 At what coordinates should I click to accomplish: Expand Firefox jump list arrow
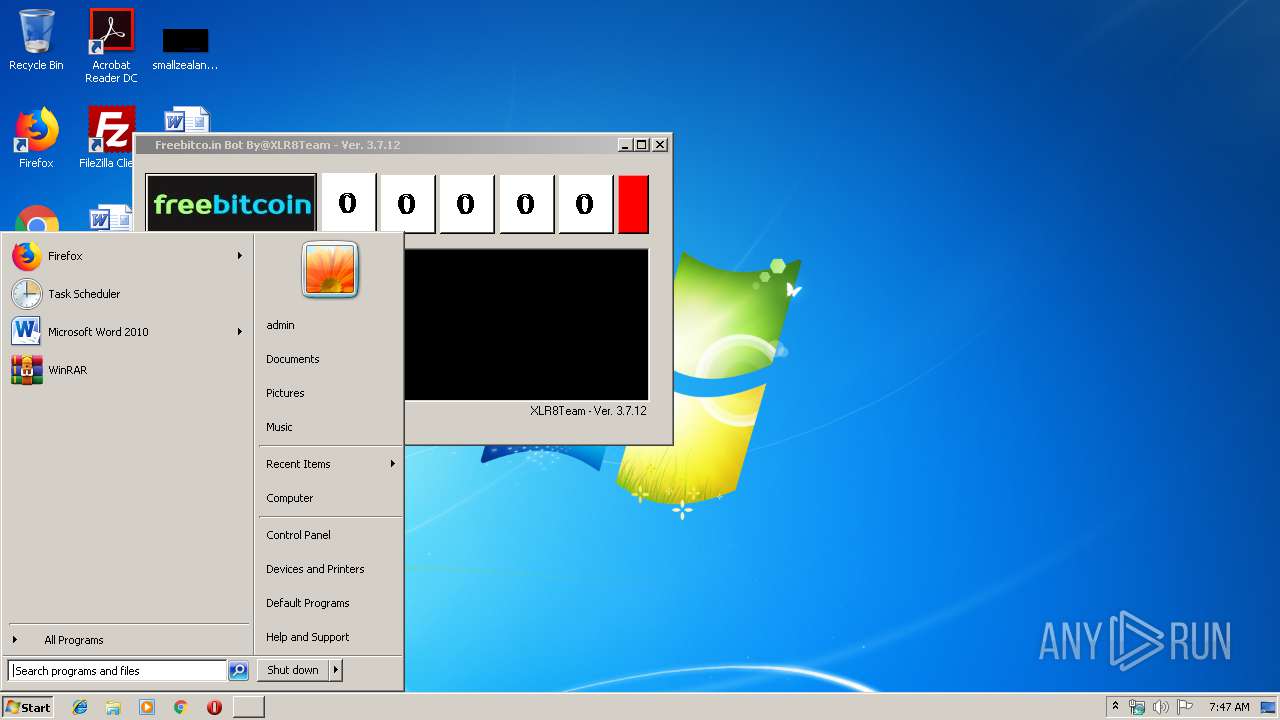coord(240,256)
